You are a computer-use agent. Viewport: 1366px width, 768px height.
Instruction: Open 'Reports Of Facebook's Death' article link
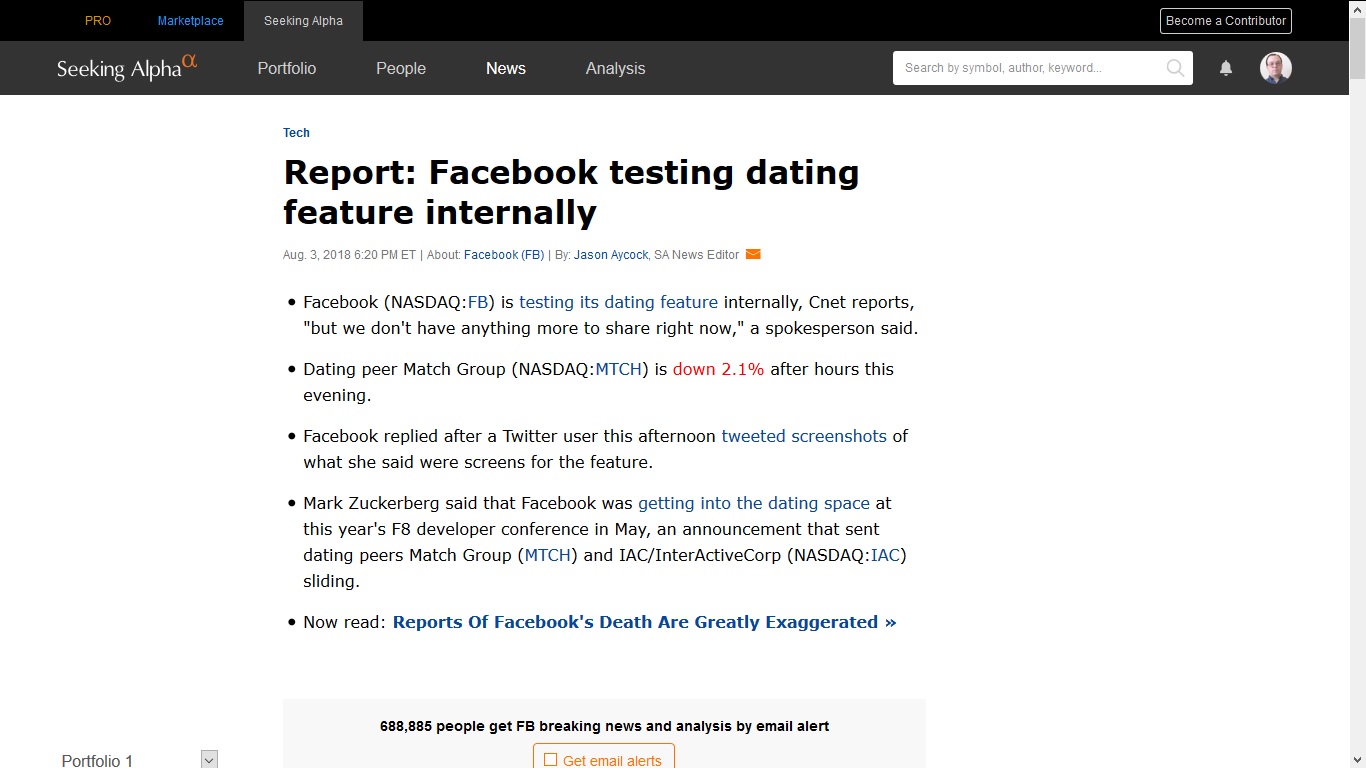(644, 622)
